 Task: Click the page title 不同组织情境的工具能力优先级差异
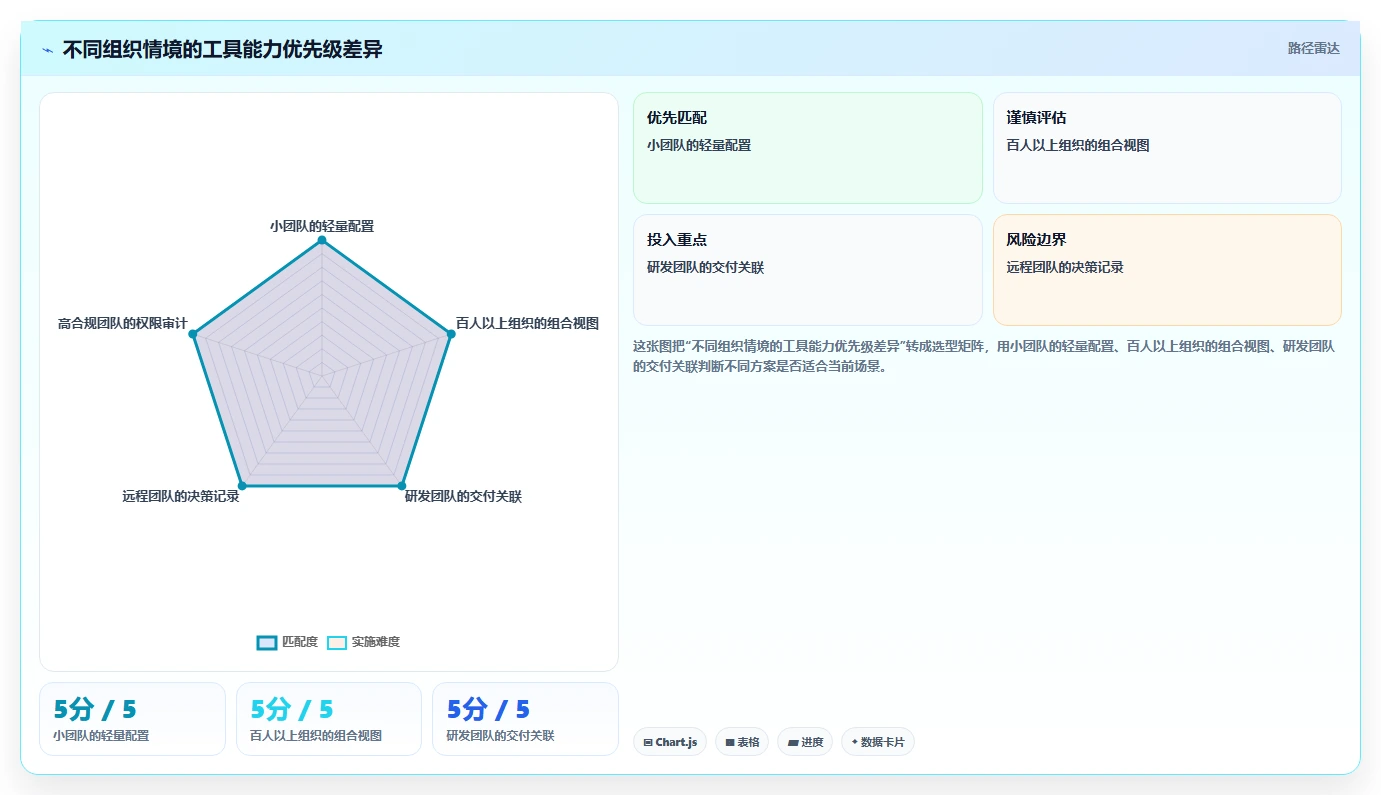coord(223,49)
